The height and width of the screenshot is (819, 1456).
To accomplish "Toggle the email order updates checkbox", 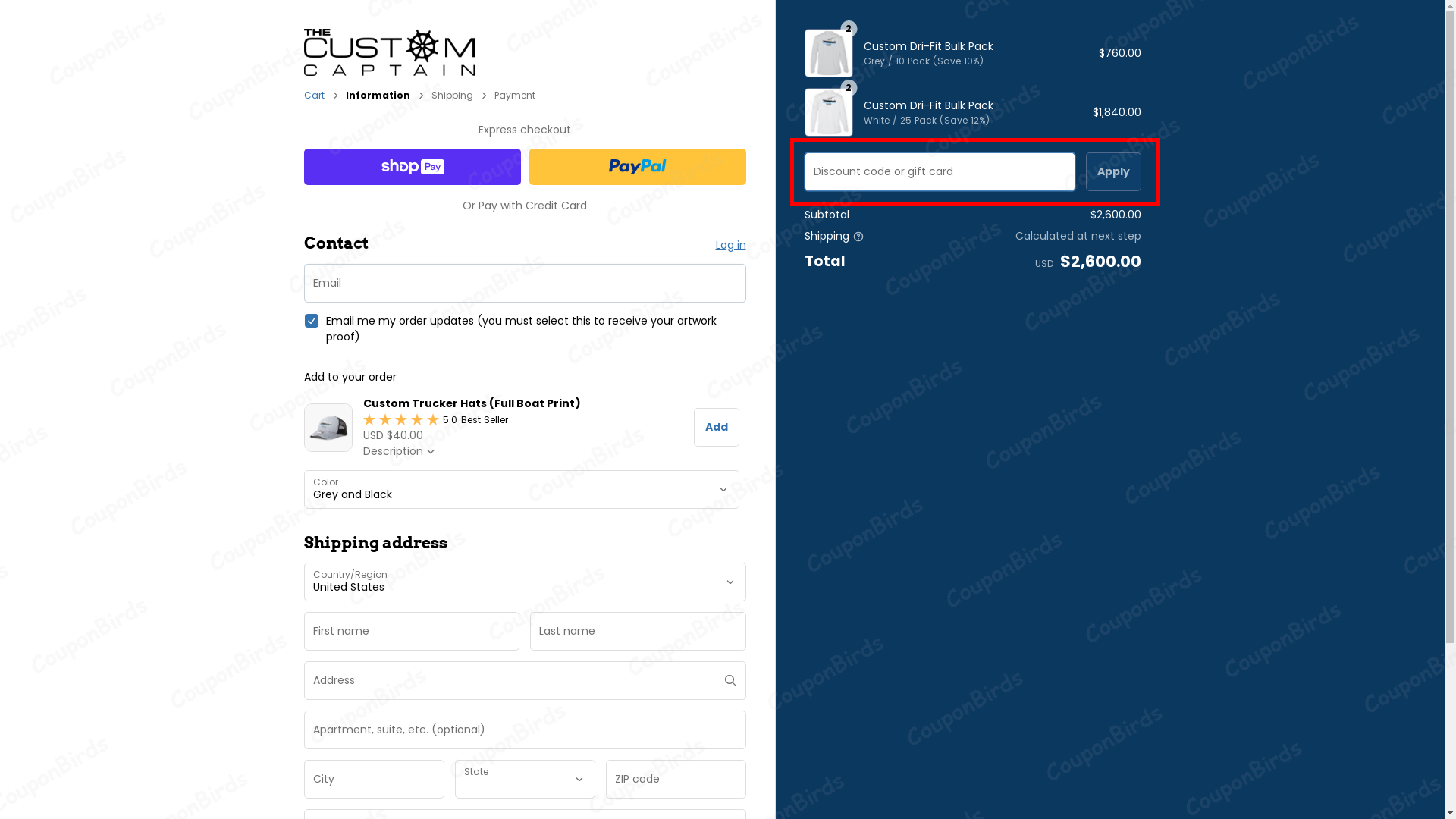I will (x=312, y=321).
